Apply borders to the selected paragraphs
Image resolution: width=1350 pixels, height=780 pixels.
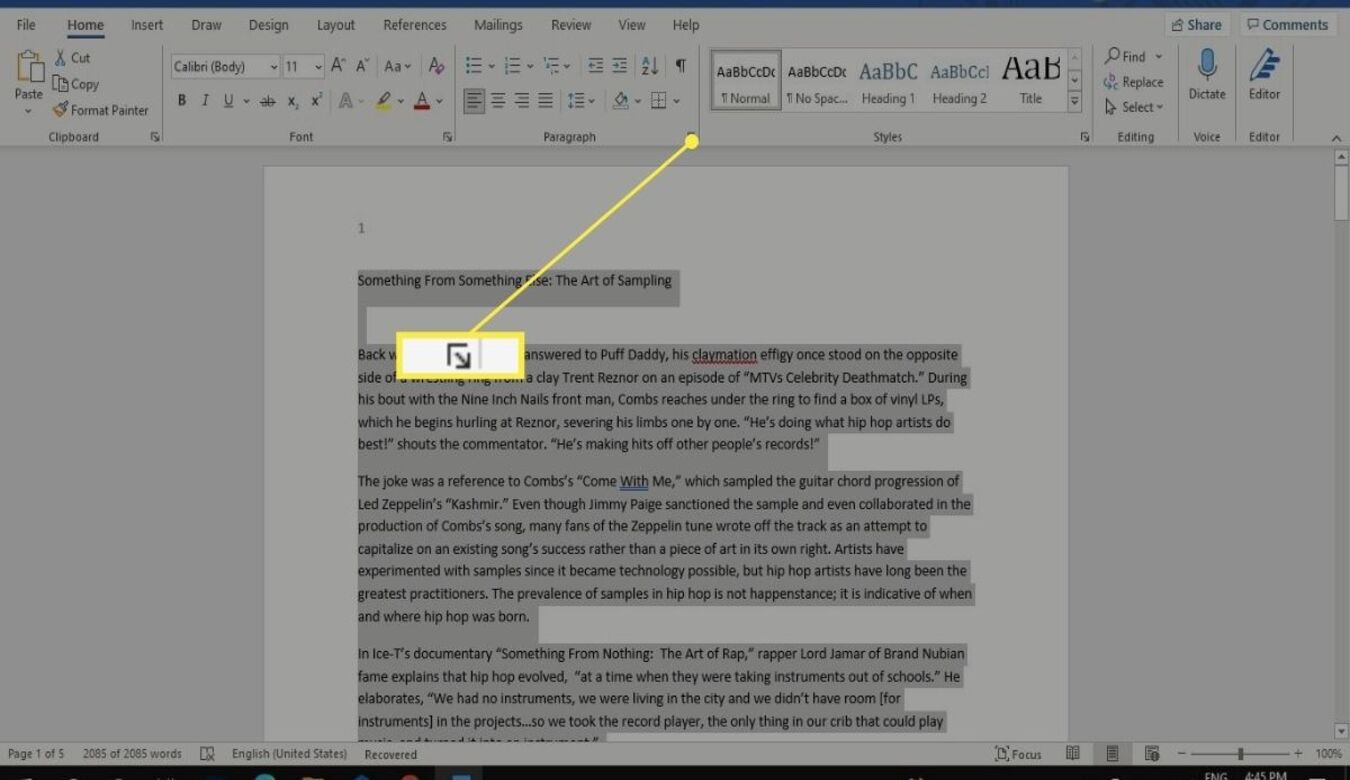[658, 100]
